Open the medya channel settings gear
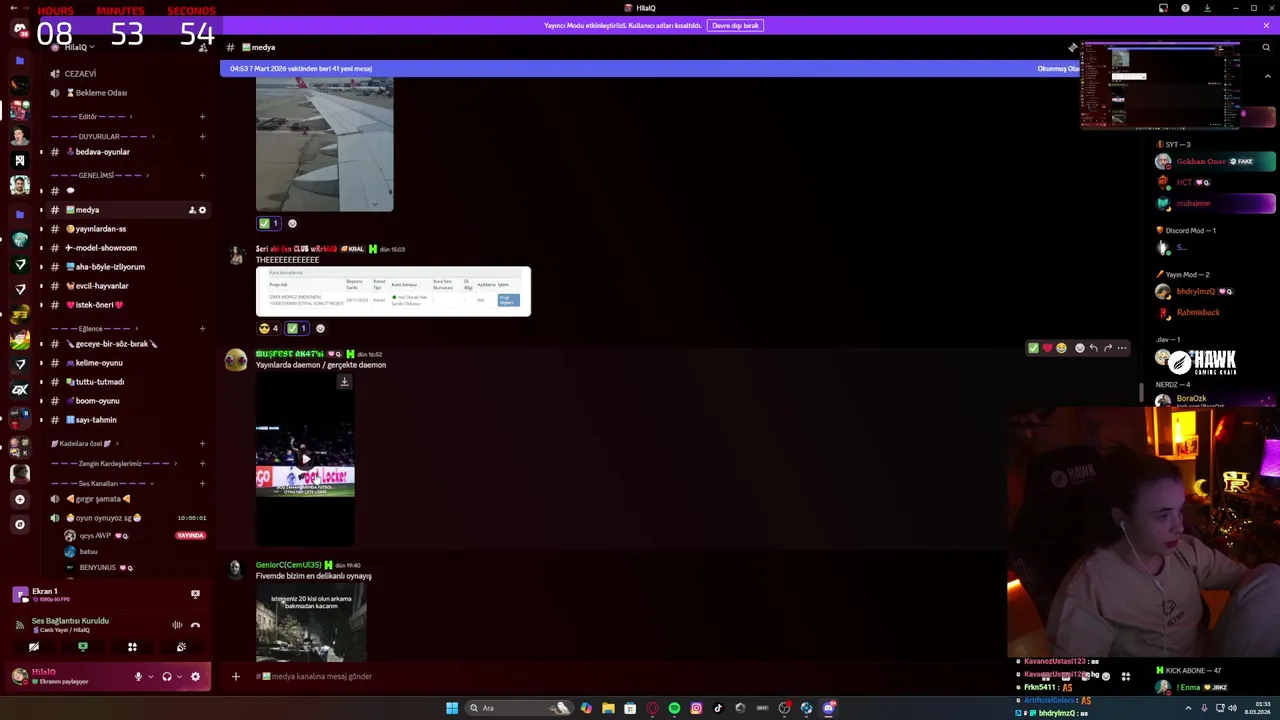The height and width of the screenshot is (720, 1280). click(202, 210)
